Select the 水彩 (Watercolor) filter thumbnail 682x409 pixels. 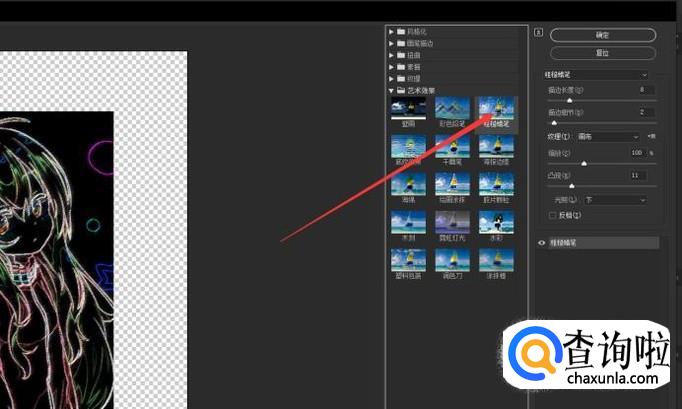coord(496,222)
